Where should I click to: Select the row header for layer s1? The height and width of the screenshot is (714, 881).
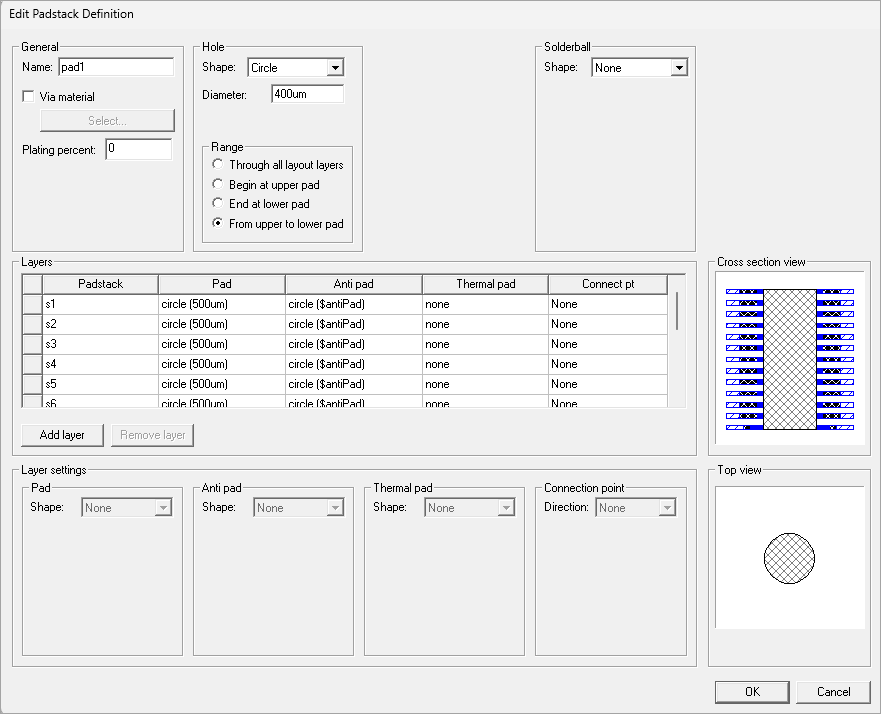click(33, 304)
